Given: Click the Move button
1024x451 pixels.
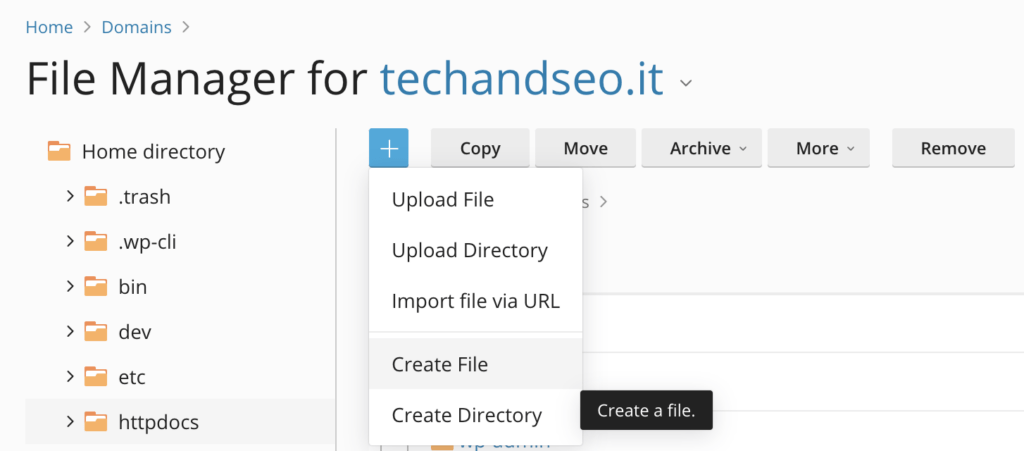Looking at the screenshot, I should [586, 148].
